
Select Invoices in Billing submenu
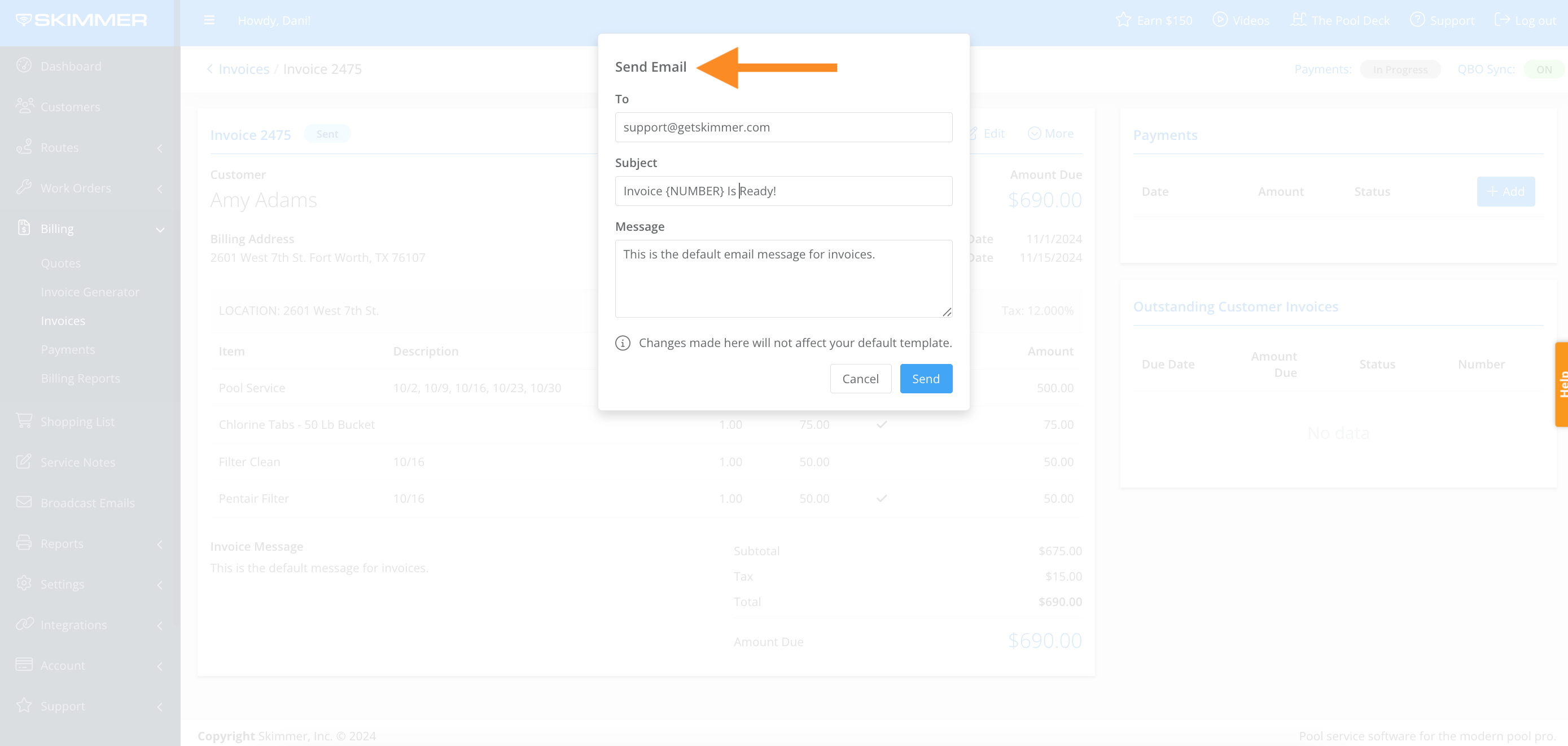click(x=63, y=320)
